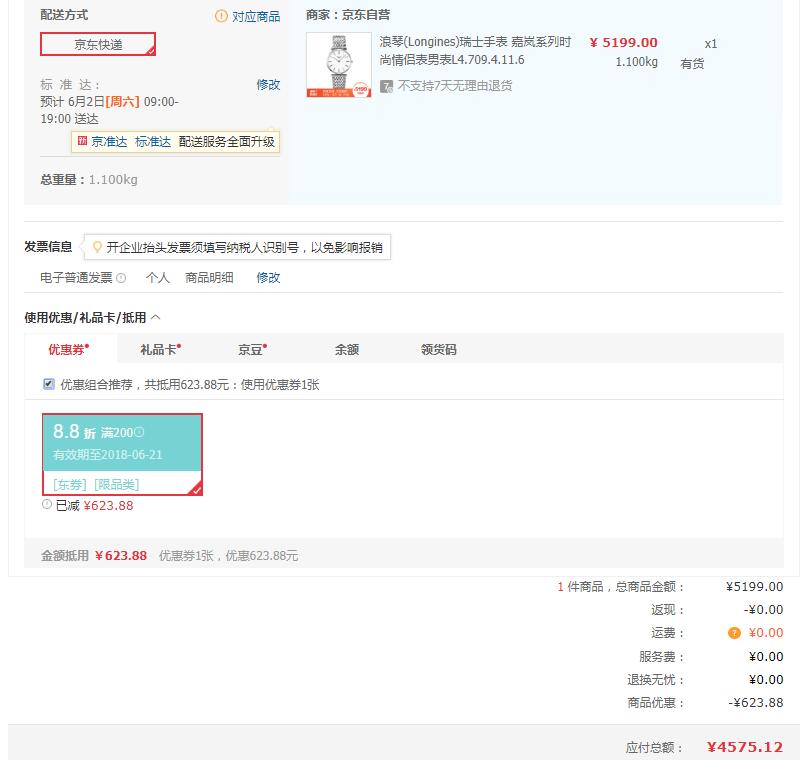Switch to the 优惠券 tab
The image size is (805, 760).
(x=70, y=349)
